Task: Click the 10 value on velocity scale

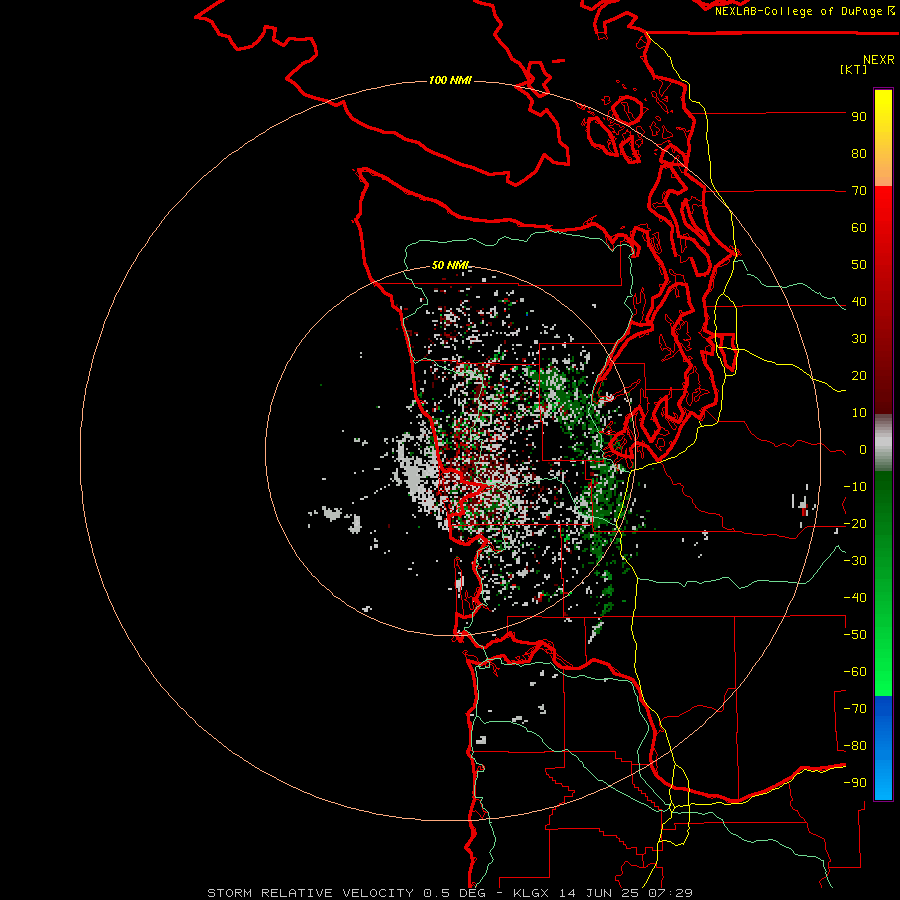Action: pos(859,413)
